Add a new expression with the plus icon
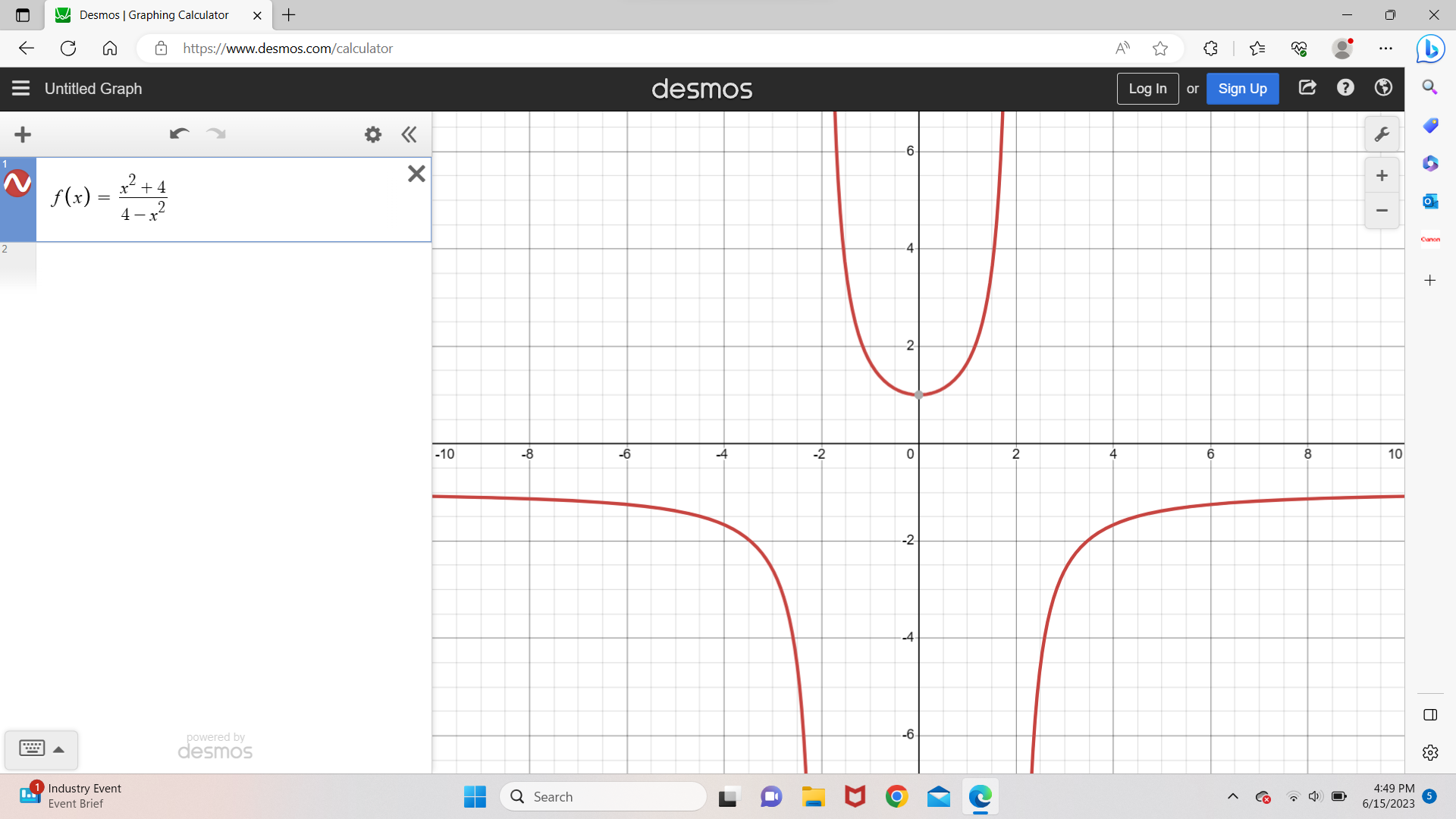Image resolution: width=1456 pixels, height=819 pixels. click(x=23, y=134)
